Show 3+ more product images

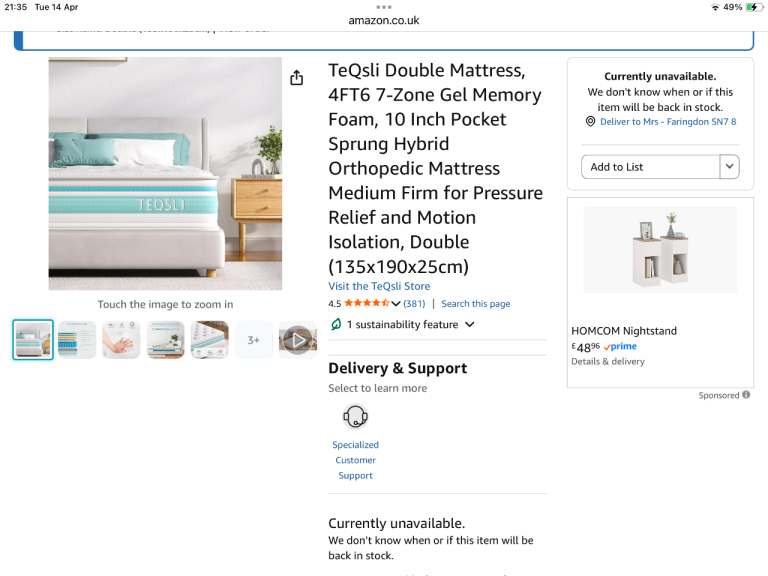[254, 340]
